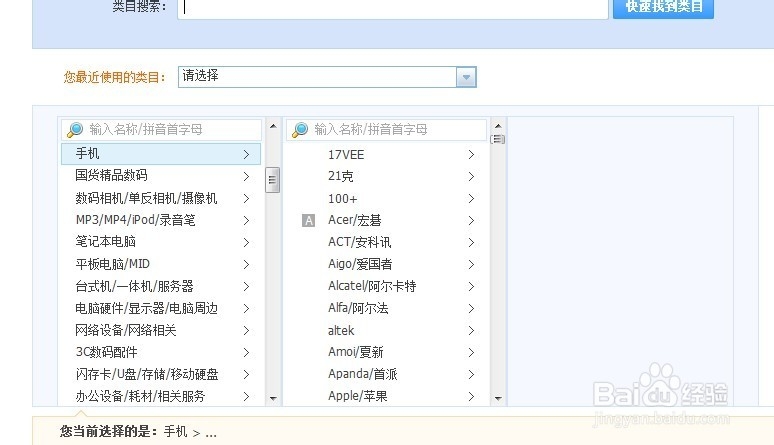Click the 快速找到类目 button
The height and width of the screenshot is (445, 774).
tap(663, 7)
